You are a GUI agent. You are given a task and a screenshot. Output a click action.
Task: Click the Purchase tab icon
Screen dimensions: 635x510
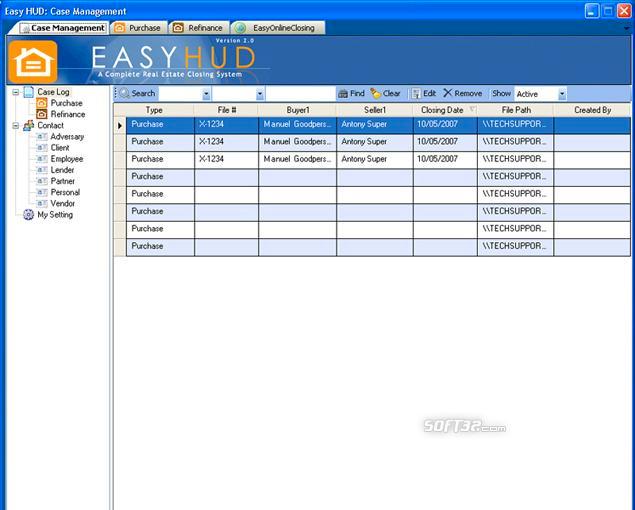pos(119,28)
